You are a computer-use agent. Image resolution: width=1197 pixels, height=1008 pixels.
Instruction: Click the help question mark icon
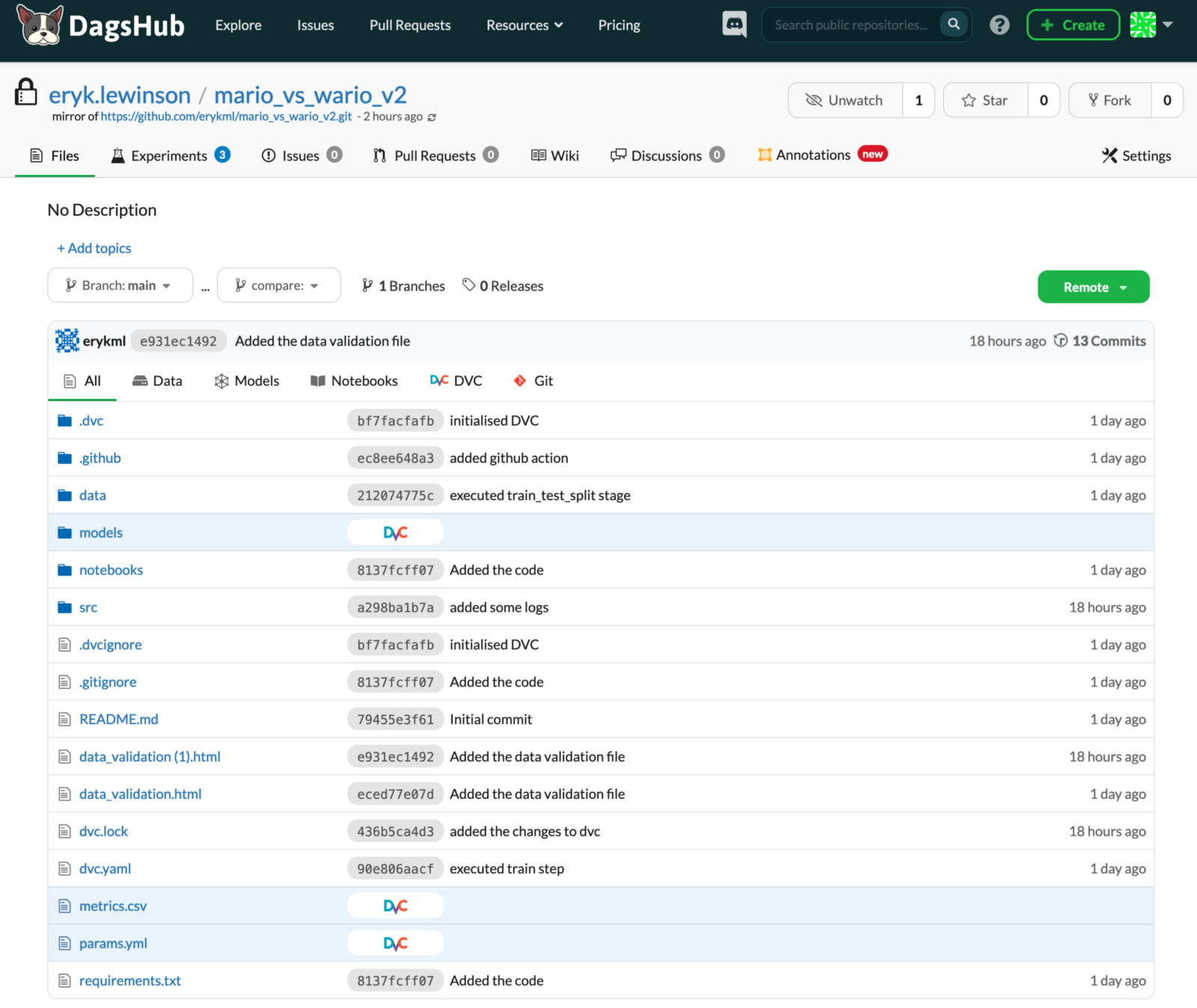tap(999, 25)
